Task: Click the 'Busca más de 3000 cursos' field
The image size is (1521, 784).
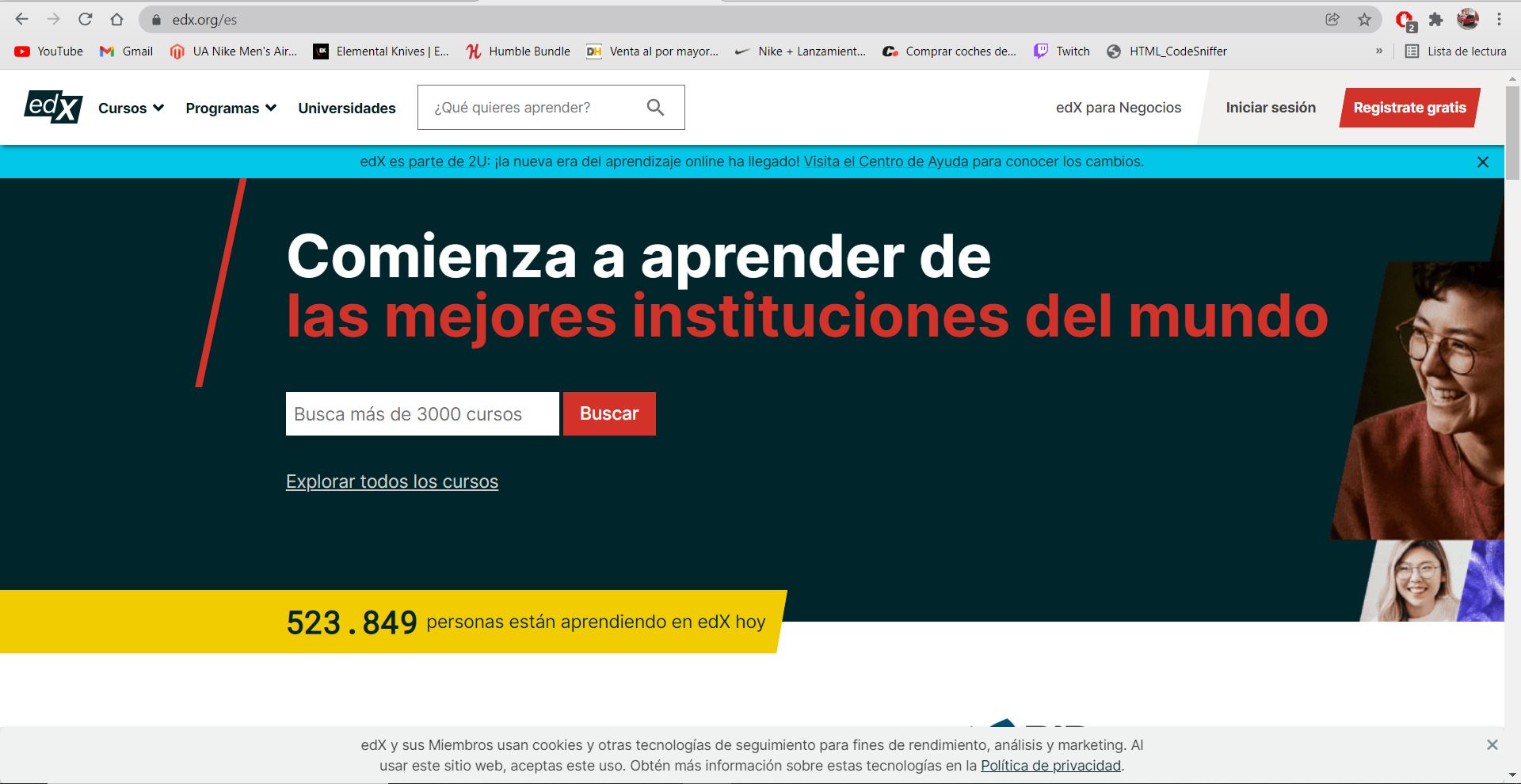Action: (422, 413)
